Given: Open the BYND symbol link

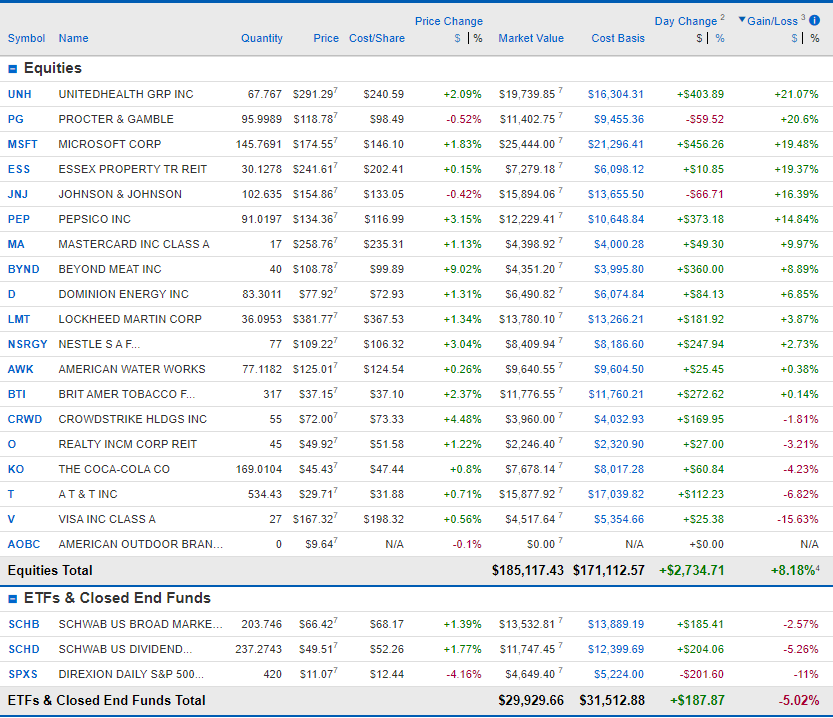Looking at the screenshot, I should pos(23,269).
